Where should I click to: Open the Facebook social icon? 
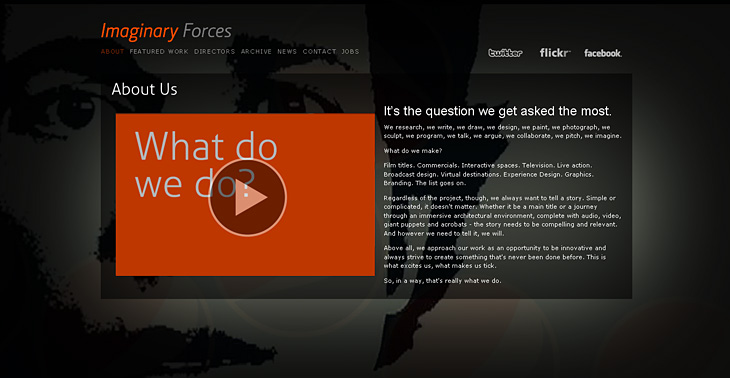pos(603,53)
